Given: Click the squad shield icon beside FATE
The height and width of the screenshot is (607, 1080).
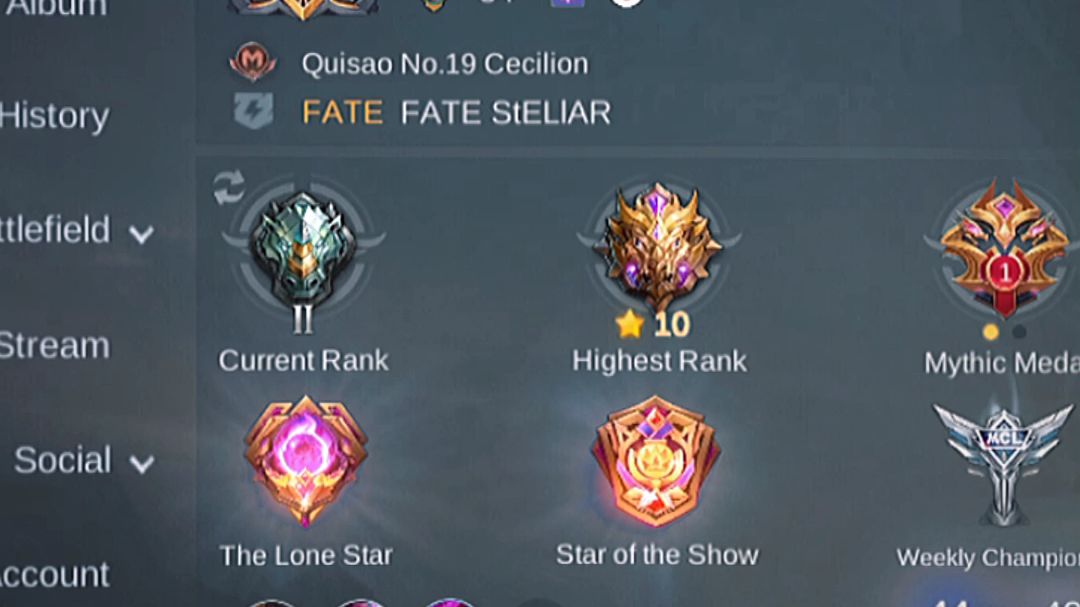Looking at the screenshot, I should pos(253,111).
